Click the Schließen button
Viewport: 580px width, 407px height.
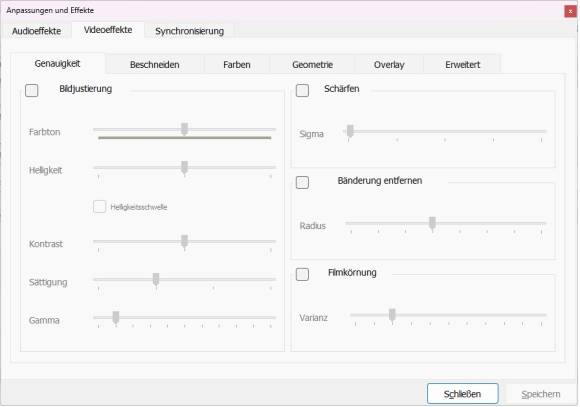point(462,394)
